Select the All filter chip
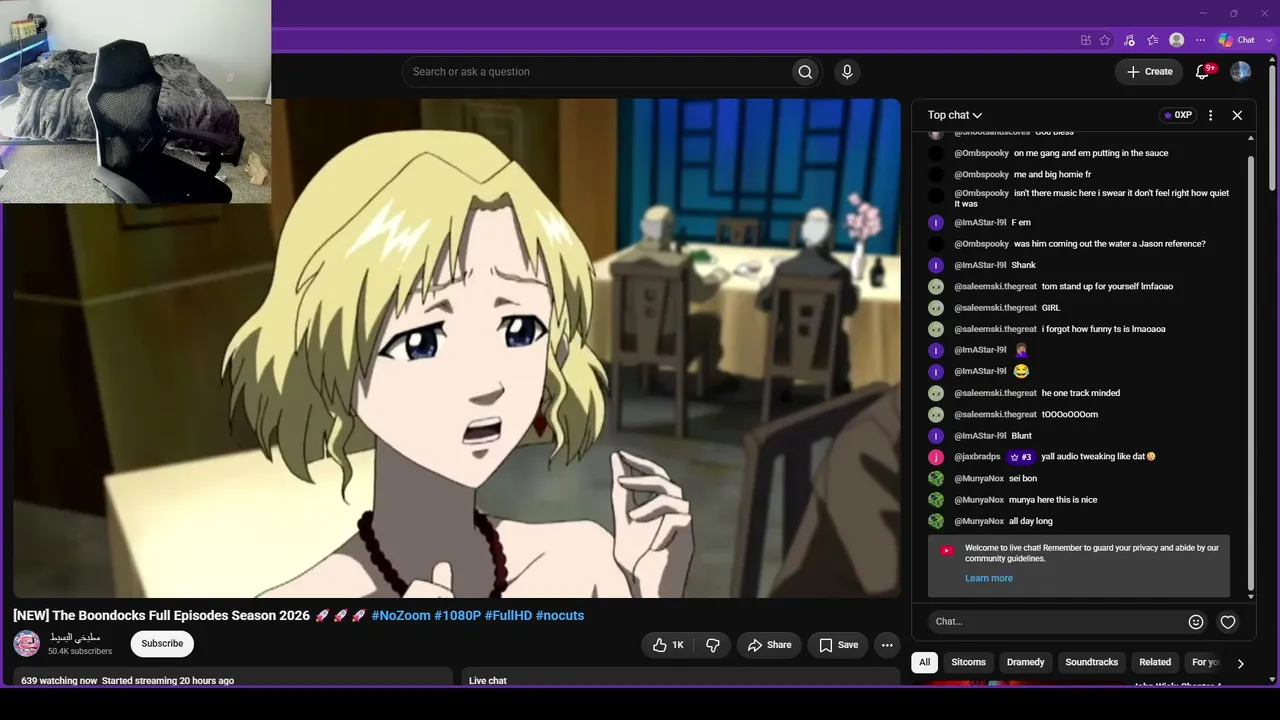The width and height of the screenshot is (1280, 720). [924, 662]
